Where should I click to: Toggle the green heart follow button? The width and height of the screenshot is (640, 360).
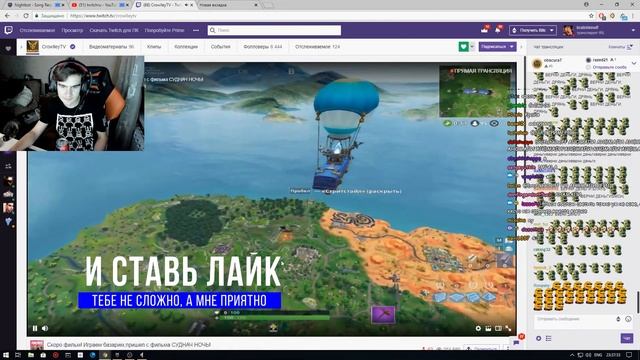(463, 47)
